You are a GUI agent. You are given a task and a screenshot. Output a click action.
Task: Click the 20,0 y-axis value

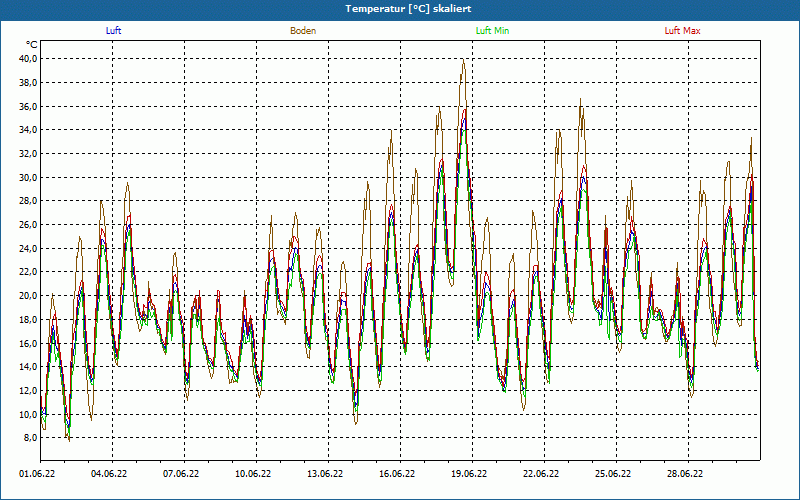(28, 296)
